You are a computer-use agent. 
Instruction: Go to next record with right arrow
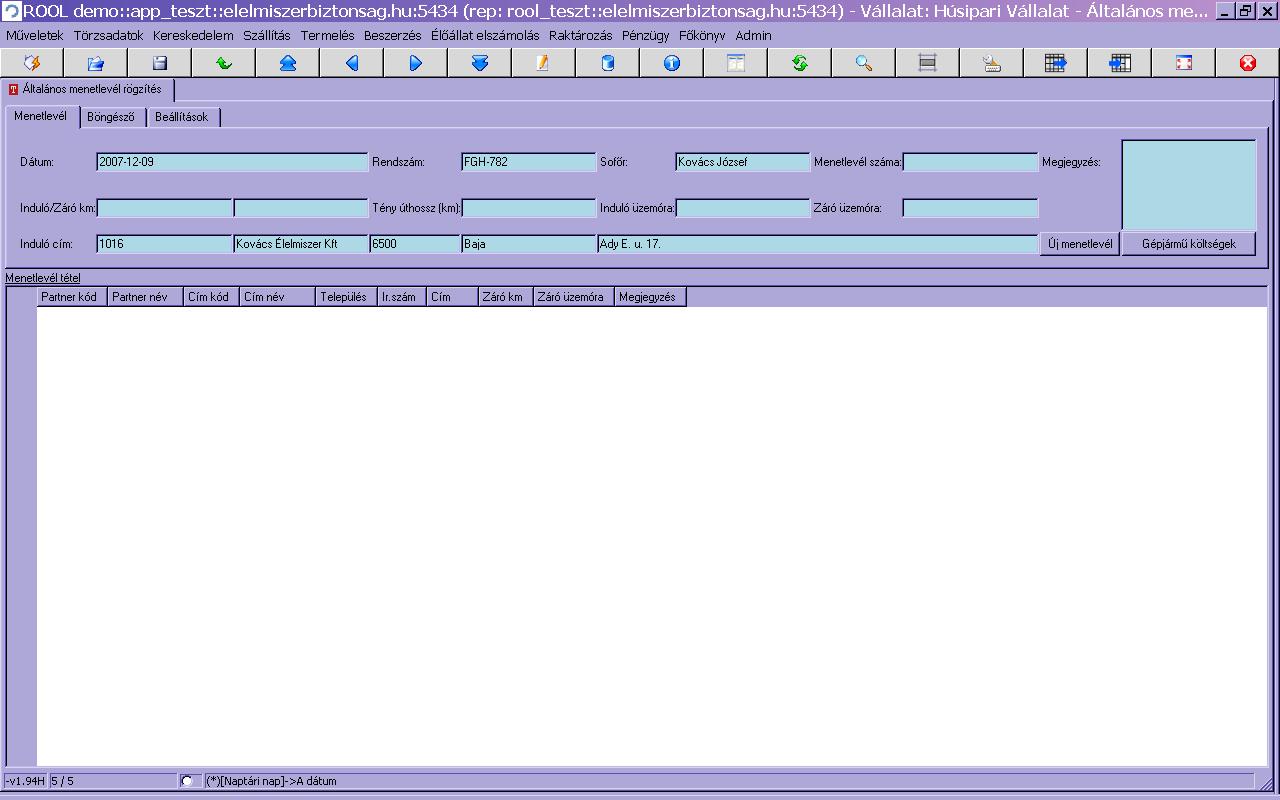click(x=416, y=63)
